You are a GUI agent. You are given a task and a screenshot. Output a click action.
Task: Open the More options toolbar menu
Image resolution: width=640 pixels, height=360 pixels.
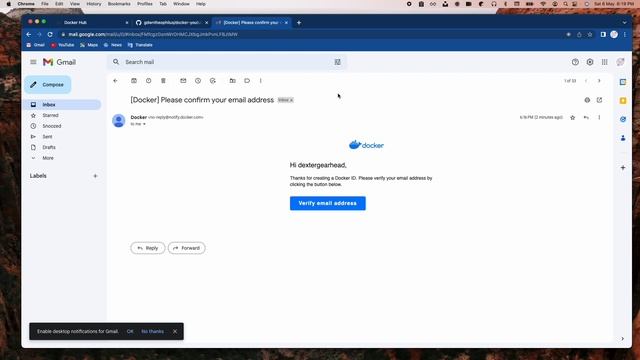[261, 81]
